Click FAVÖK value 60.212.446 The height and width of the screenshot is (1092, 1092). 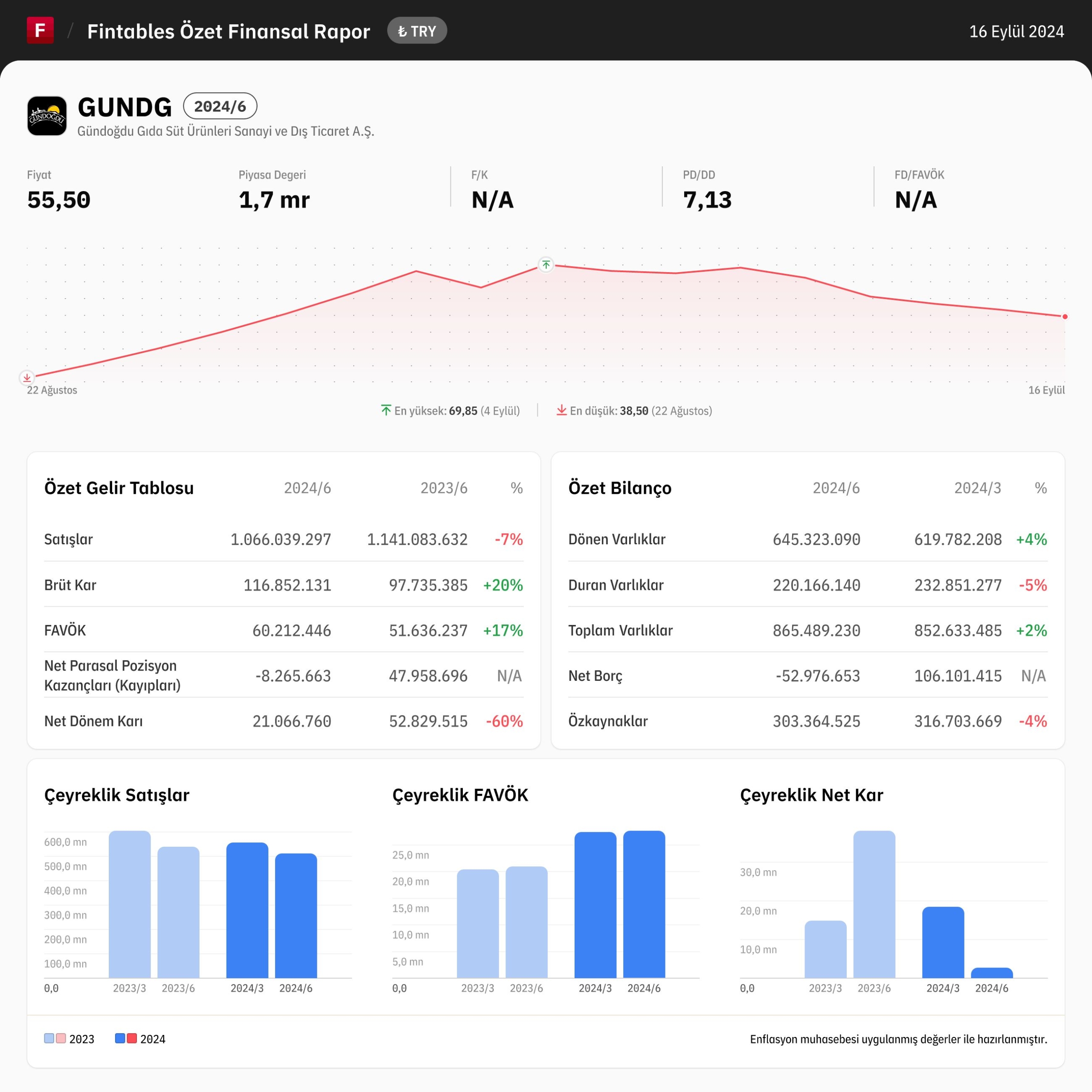point(292,630)
